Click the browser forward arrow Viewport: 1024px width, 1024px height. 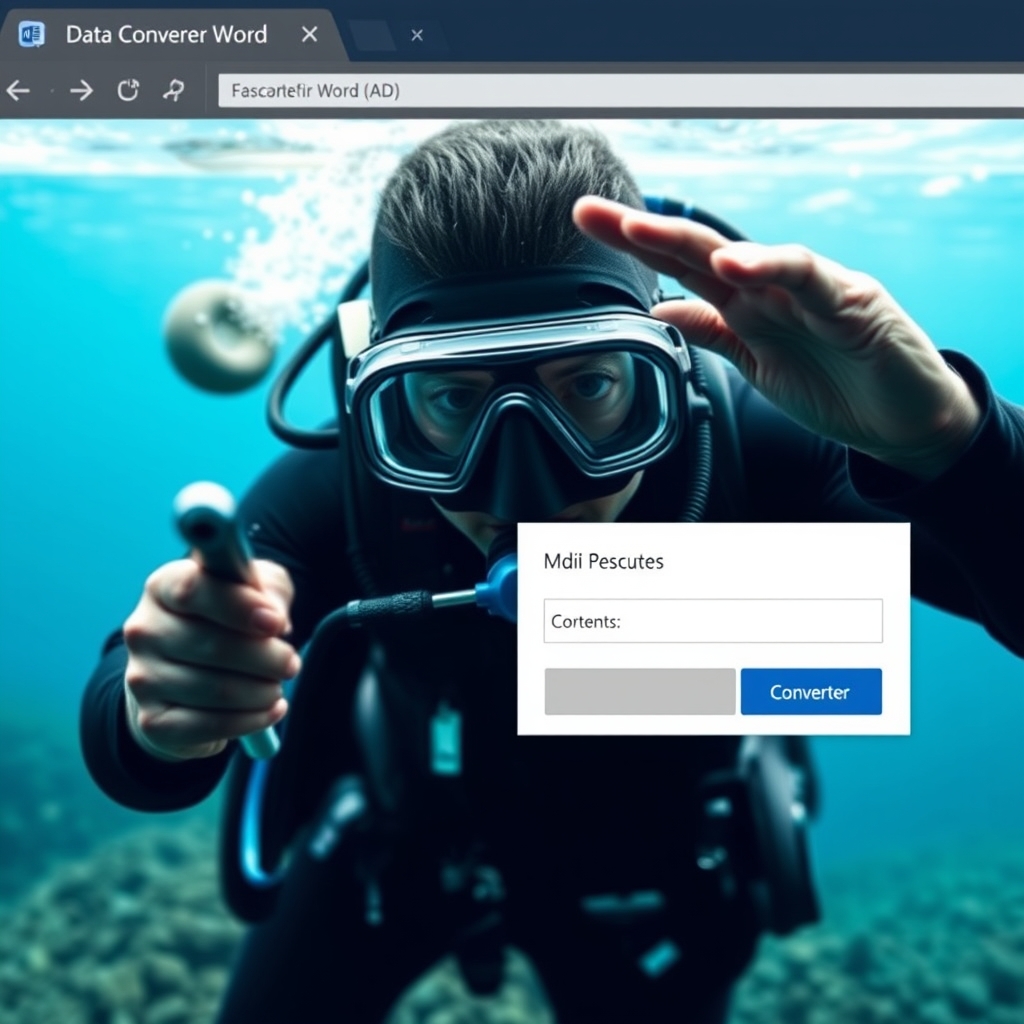tap(81, 90)
